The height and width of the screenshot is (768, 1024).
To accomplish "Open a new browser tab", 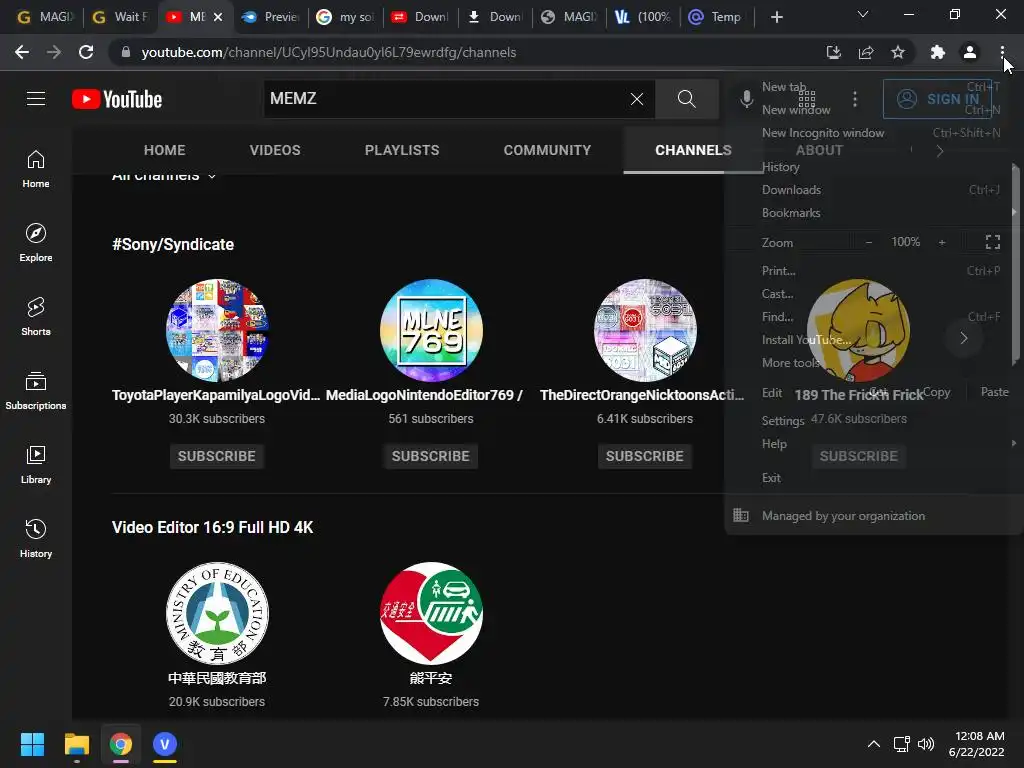I will (776, 17).
